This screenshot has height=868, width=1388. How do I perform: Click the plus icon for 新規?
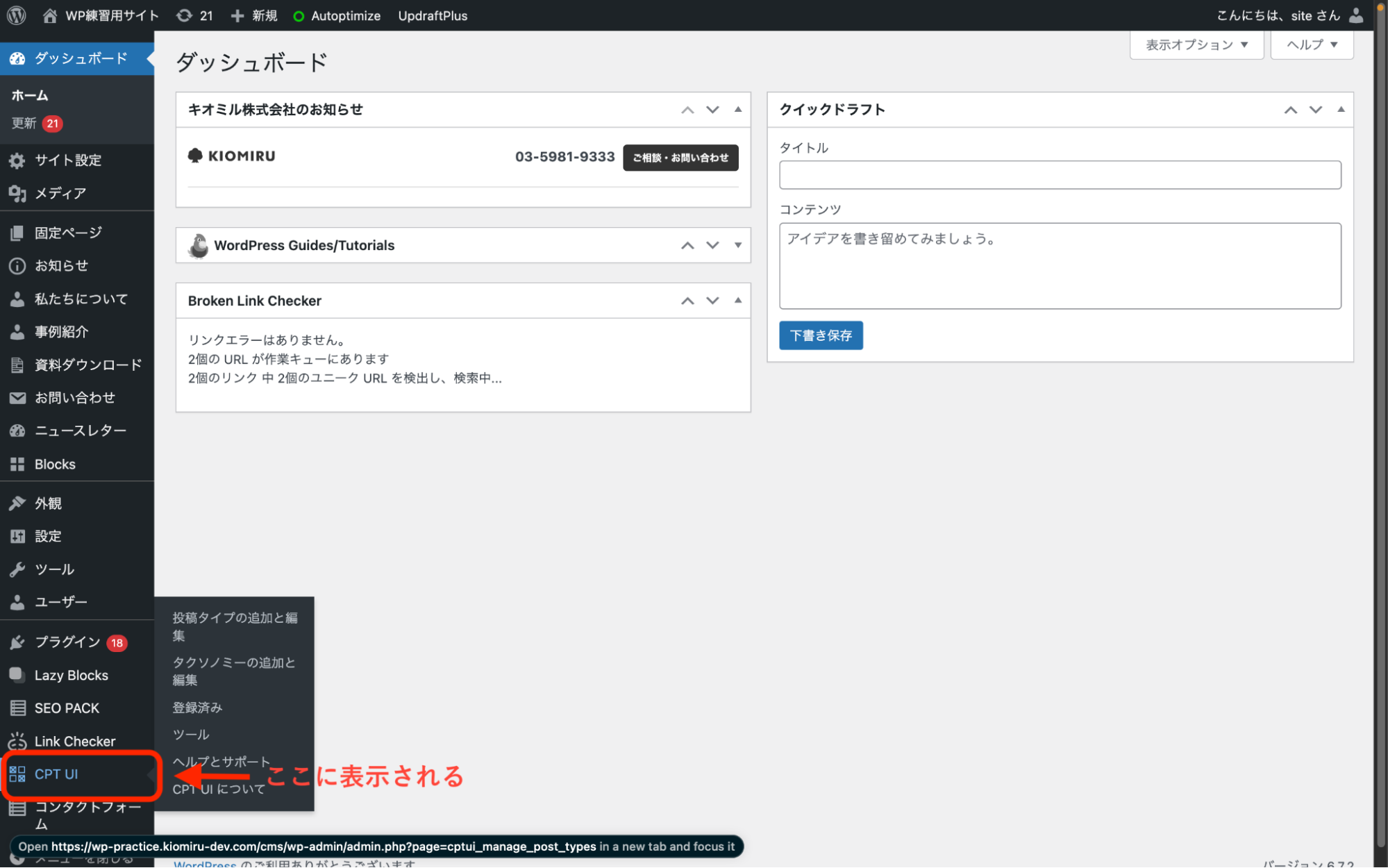237,15
